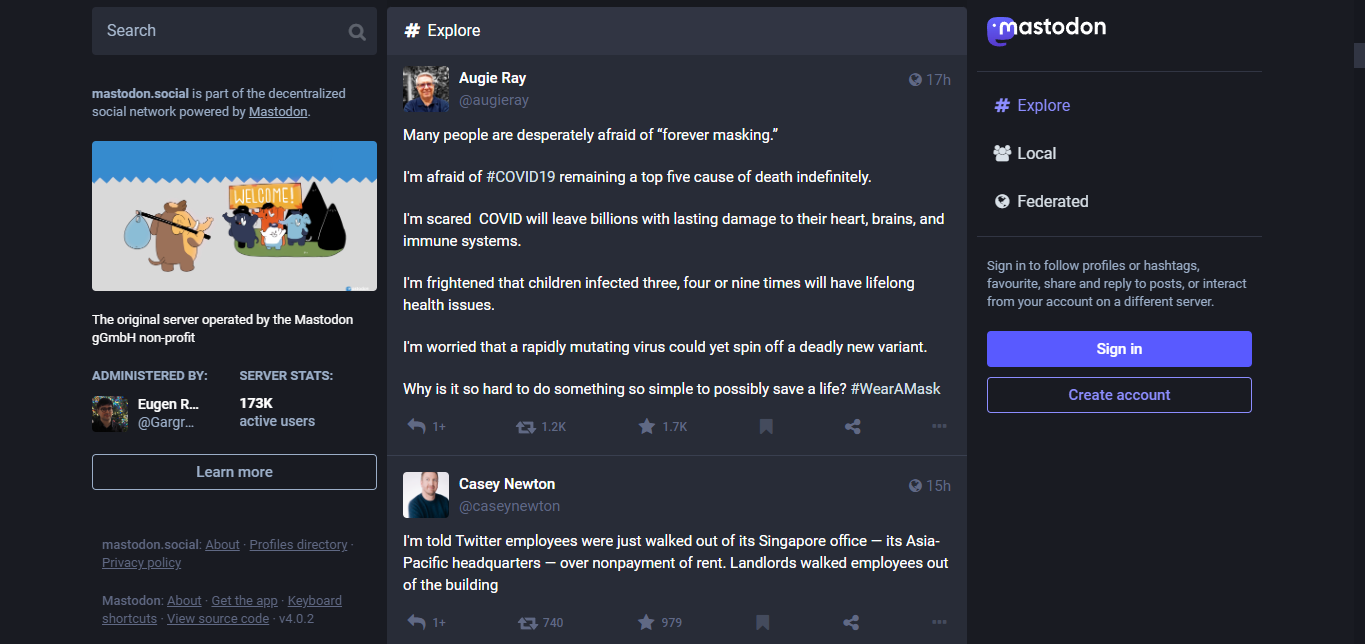The image size is (1365, 644).
Task: Favourite Augie Ray's post star icon
Action: pyautogui.click(x=647, y=426)
